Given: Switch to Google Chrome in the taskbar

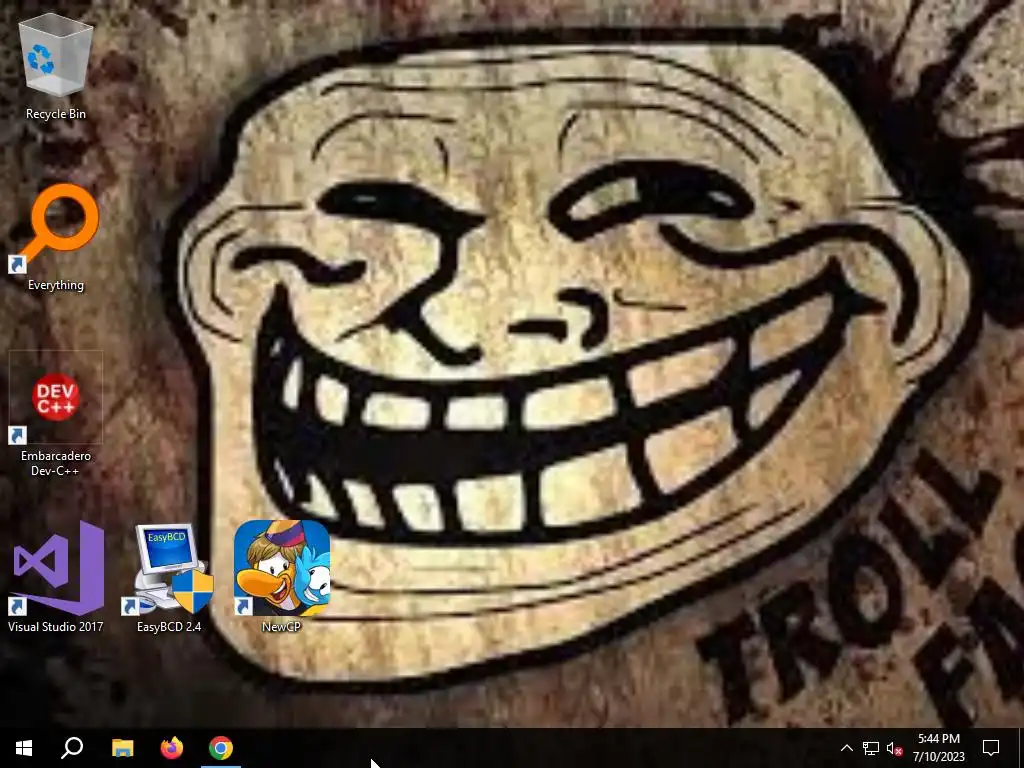Looking at the screenshot, I should tap(221, 748).
